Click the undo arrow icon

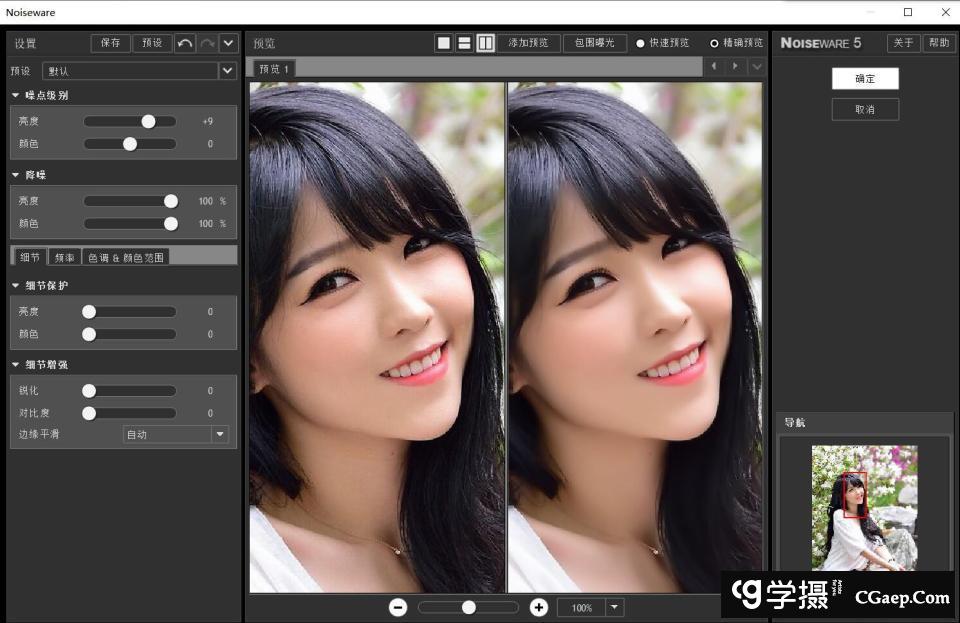(185, 43)
